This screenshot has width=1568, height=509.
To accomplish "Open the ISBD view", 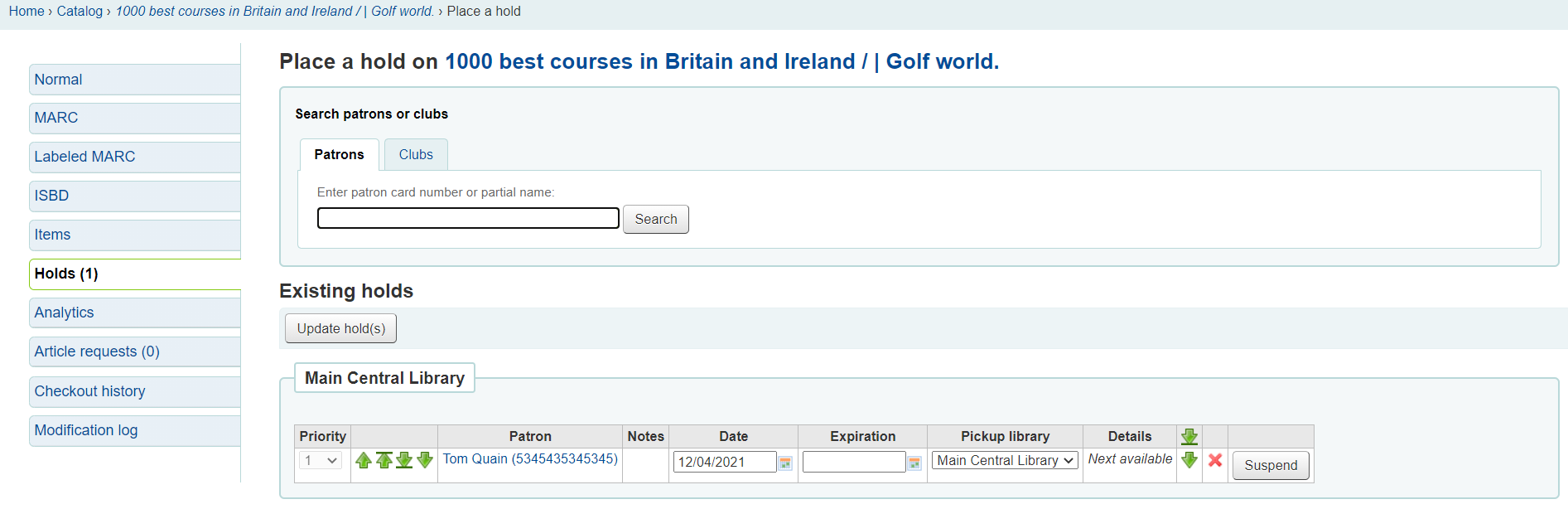I will (x=135, y=196).
